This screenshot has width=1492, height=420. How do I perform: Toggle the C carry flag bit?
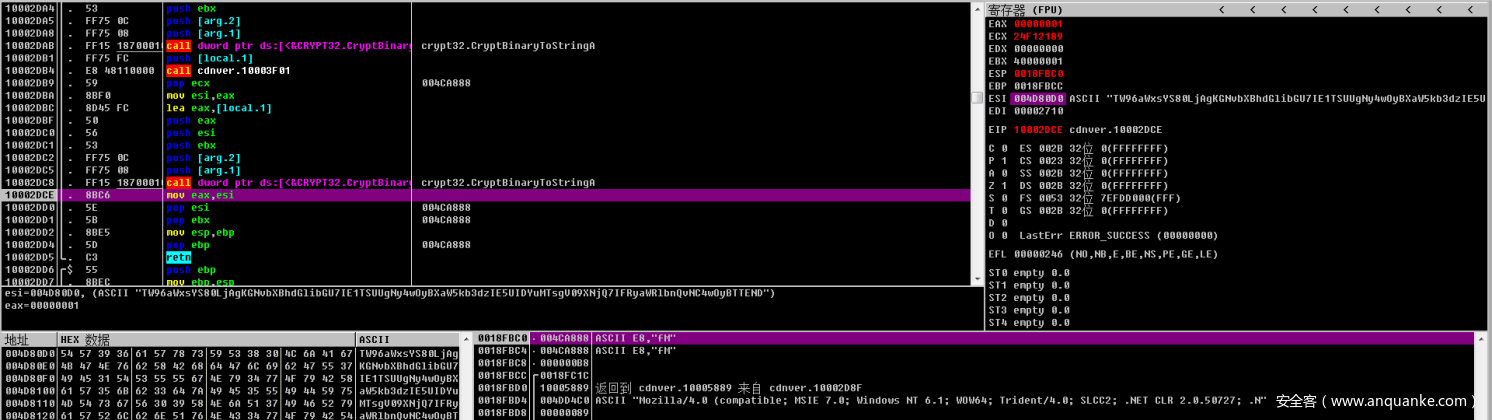(x=1002, y=148)
